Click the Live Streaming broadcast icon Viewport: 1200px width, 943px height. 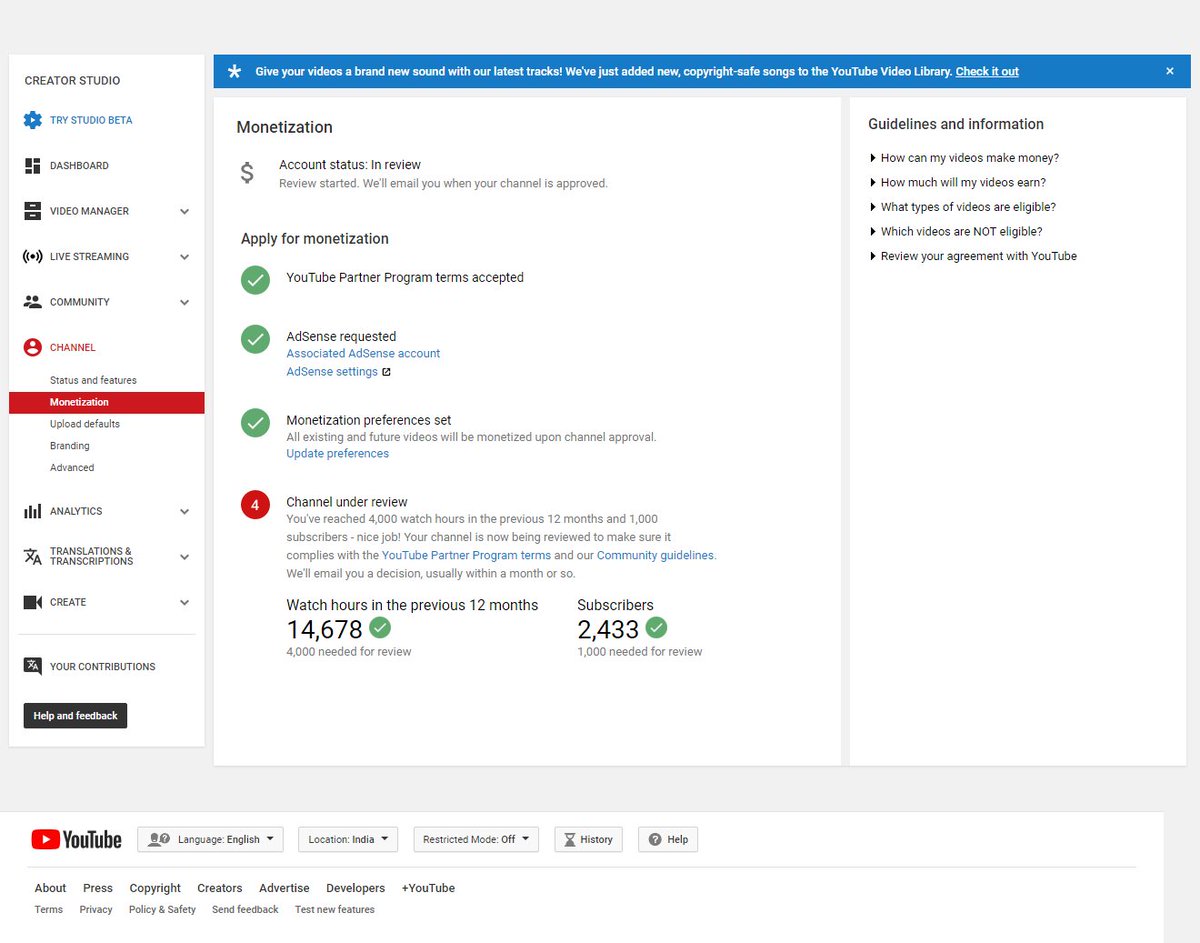click(x=32, y=257)
